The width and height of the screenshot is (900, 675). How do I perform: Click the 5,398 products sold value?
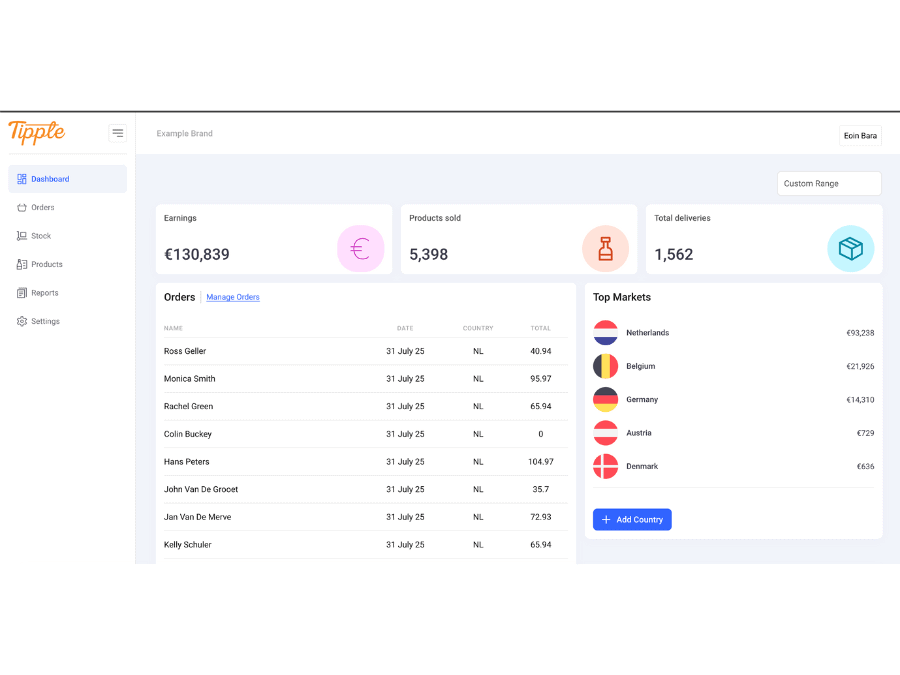(428, 254)
